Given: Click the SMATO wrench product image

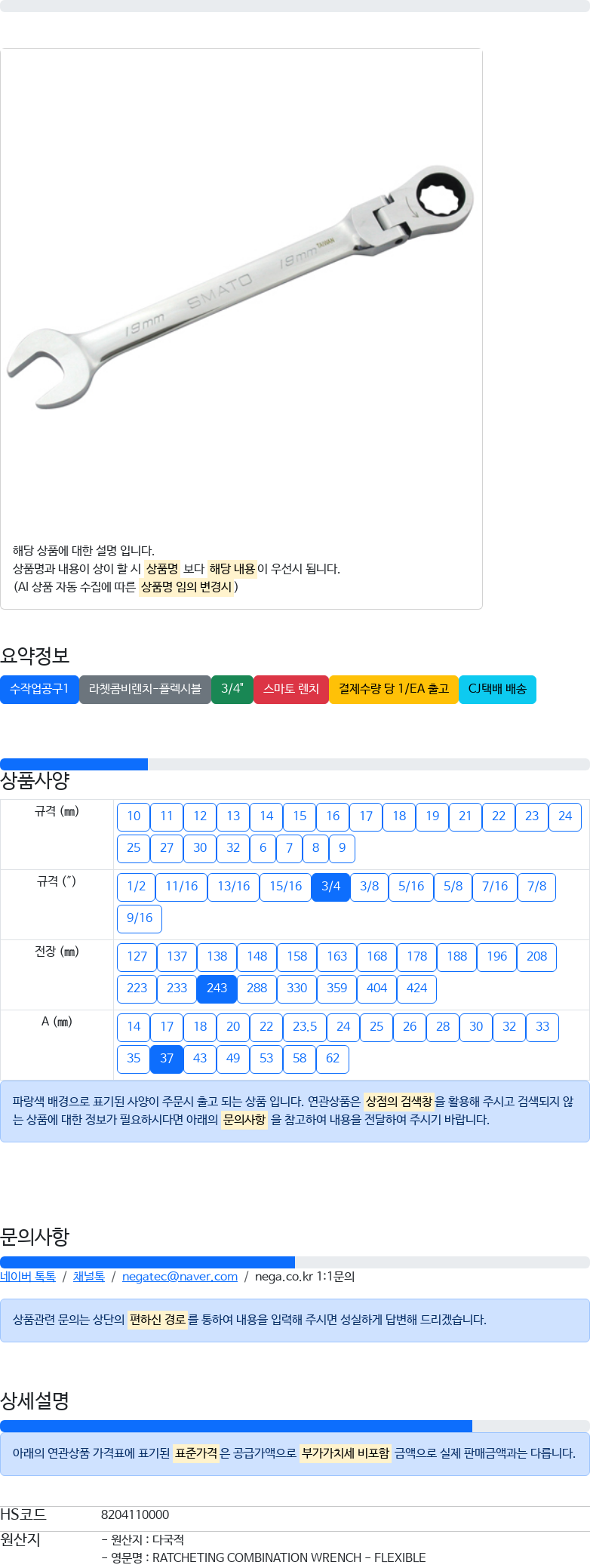Looking at the screenshot, I should [x=241, y=290].
